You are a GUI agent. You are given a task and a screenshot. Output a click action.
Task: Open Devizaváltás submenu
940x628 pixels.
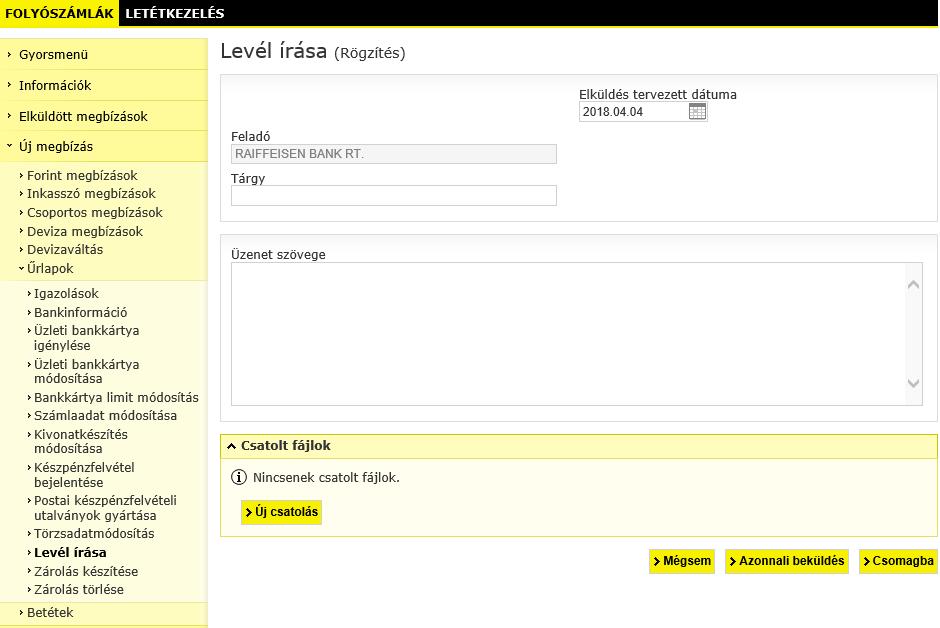pyautogui.click(x=65, y=250)
